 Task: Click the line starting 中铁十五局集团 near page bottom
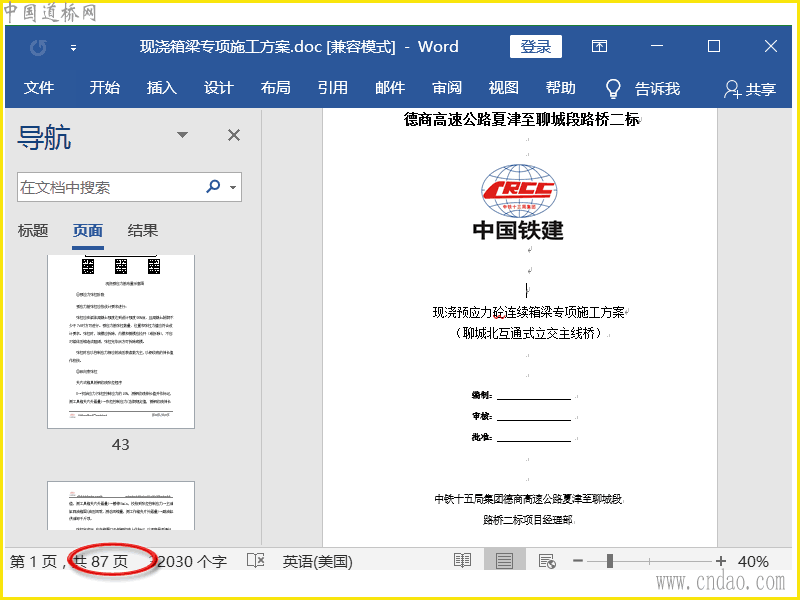pyautogui.click(x=528, y=499)
